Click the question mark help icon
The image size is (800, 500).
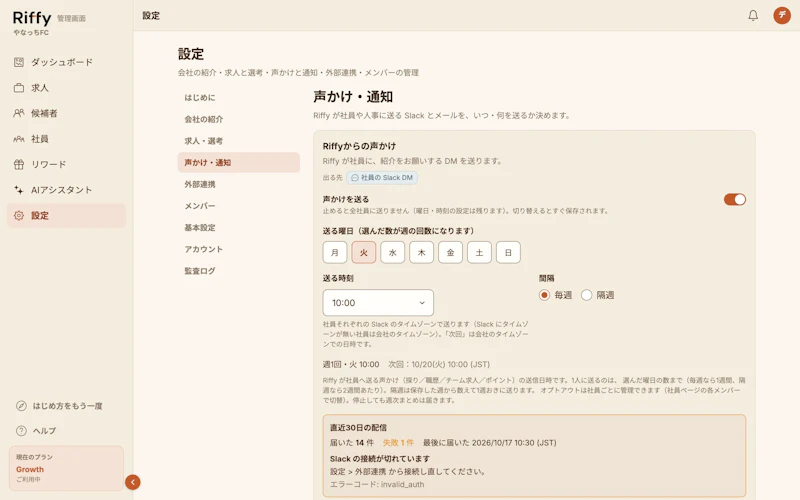(21, 431)
